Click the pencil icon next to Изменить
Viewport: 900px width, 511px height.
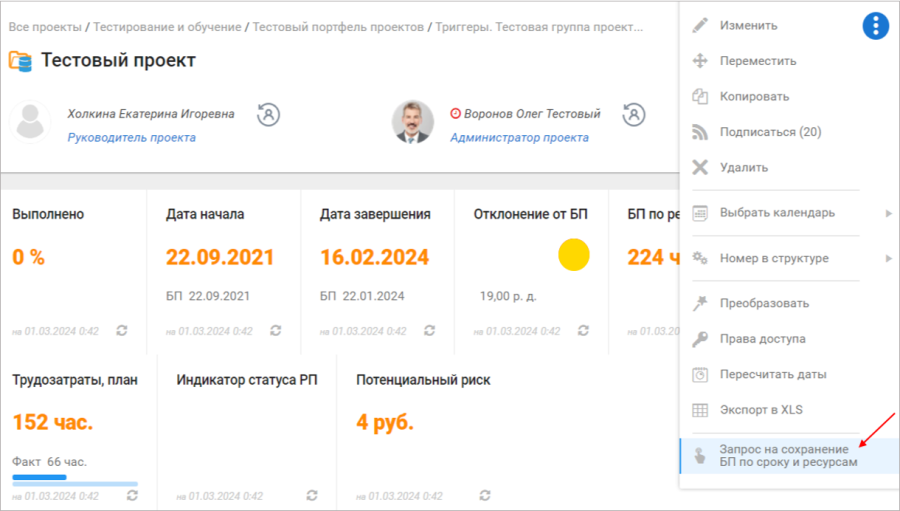pos(700,25)
